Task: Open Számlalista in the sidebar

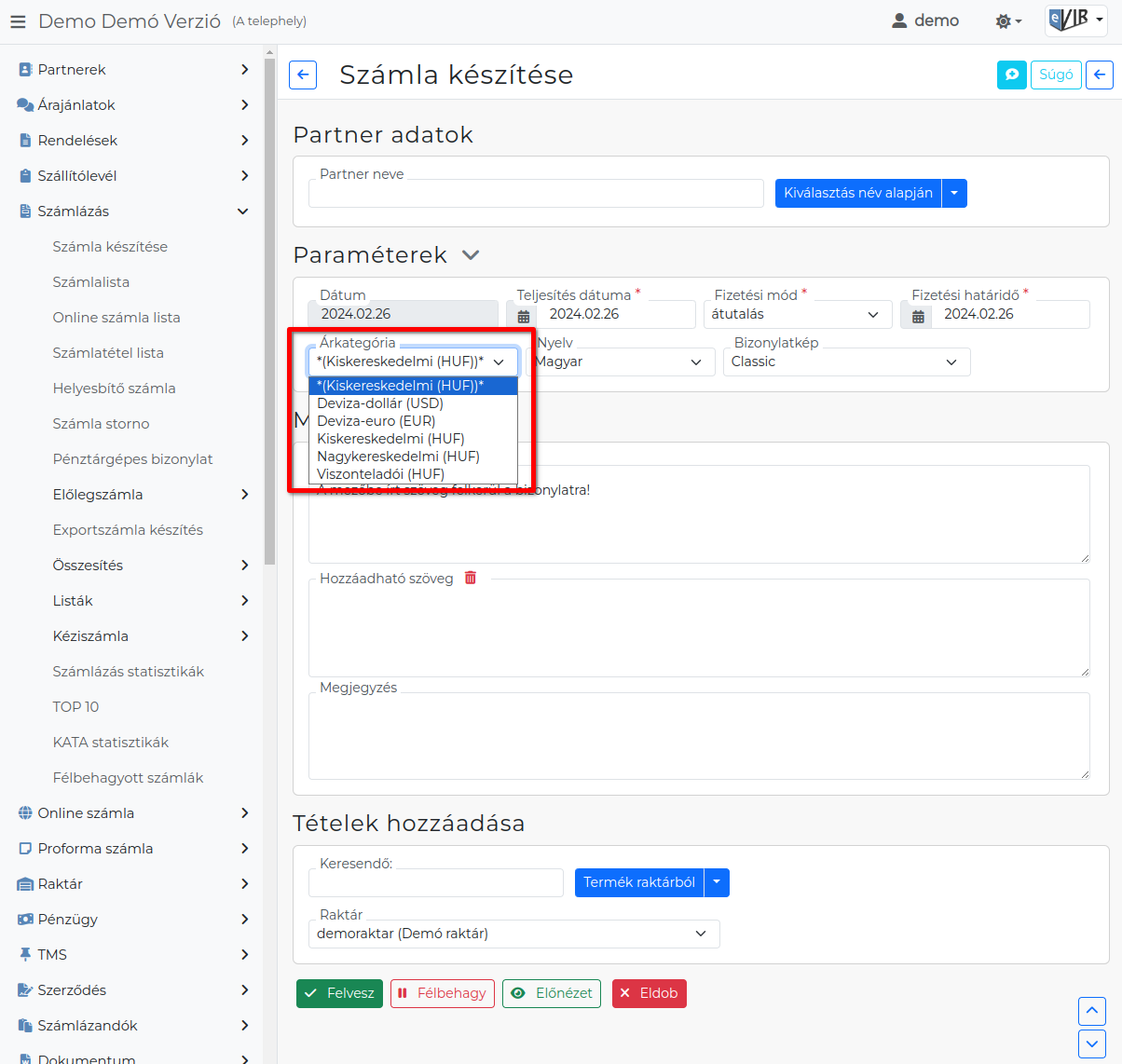Action: (x=91, y=282)
